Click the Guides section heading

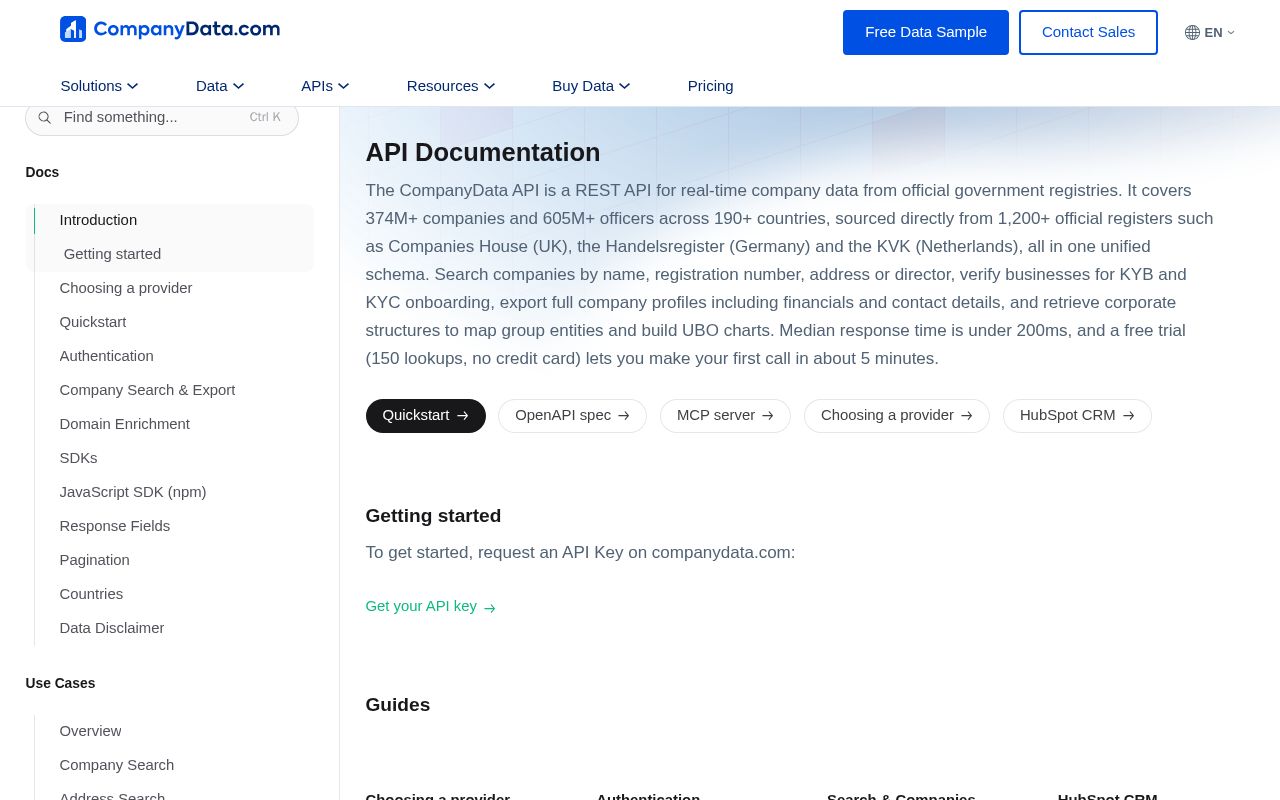coord(398,705)
